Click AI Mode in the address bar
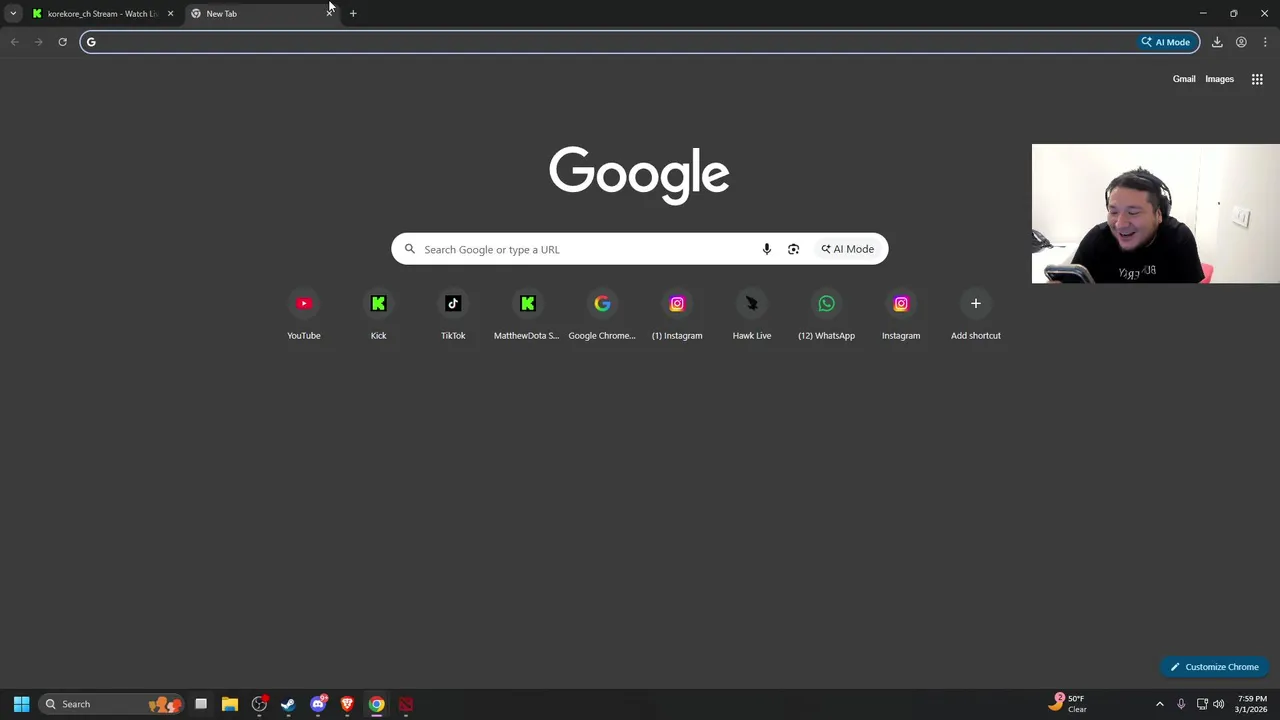 pos(1167,42)
